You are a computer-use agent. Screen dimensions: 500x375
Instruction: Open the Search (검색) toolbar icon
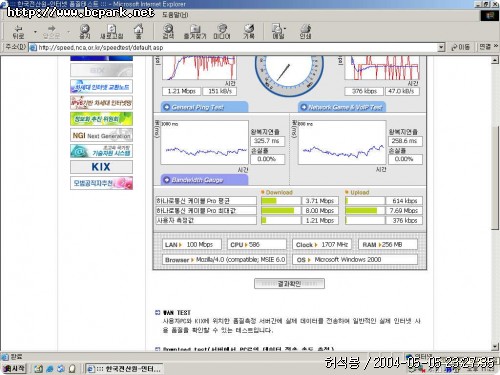(168, 32)
